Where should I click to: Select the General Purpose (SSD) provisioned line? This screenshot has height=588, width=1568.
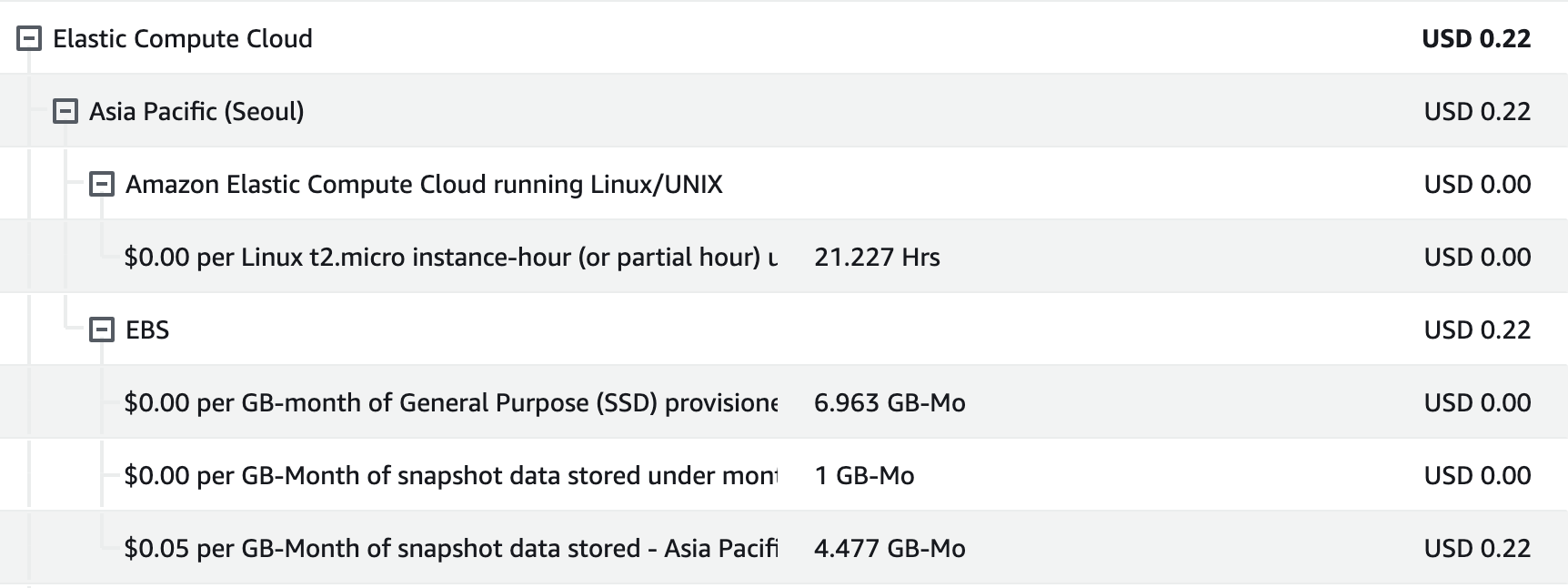coord(450,402)
